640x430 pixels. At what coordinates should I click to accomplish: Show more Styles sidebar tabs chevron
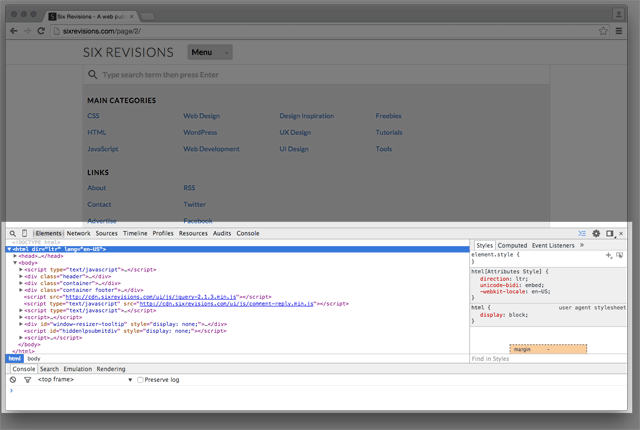coord(582,244)
